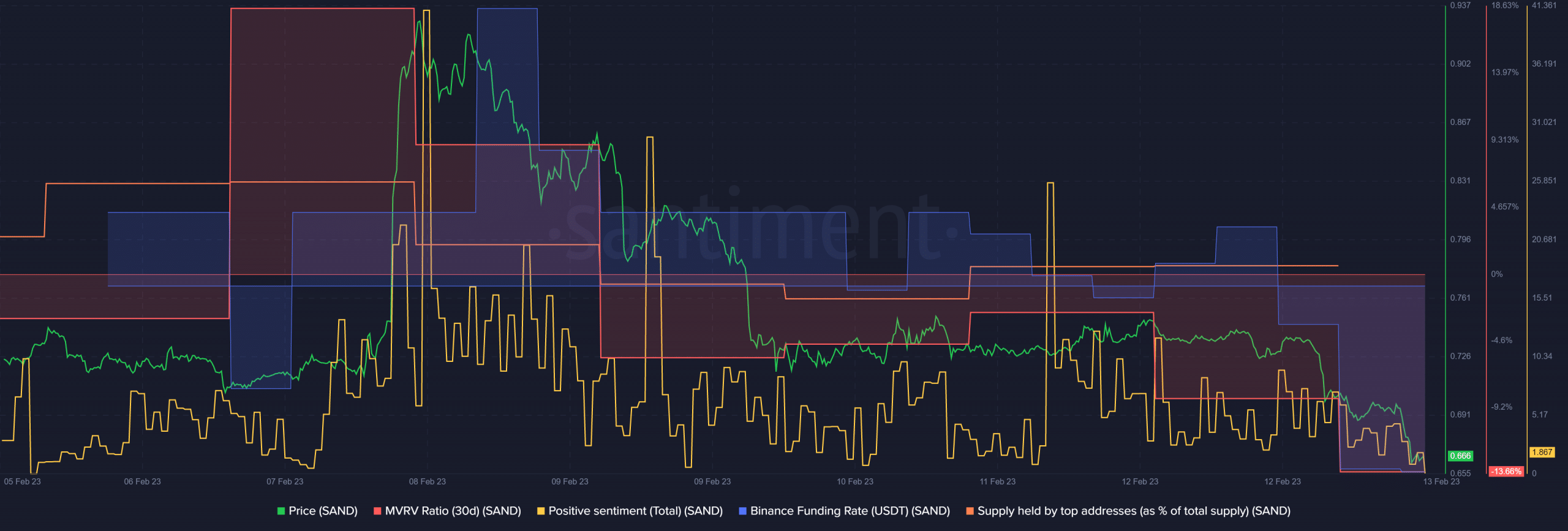Image resolution: width=1568 pixels, height=531 pixels.
Task: Click the 15.51 sentiment axis value
Action: coord(1542,298)
